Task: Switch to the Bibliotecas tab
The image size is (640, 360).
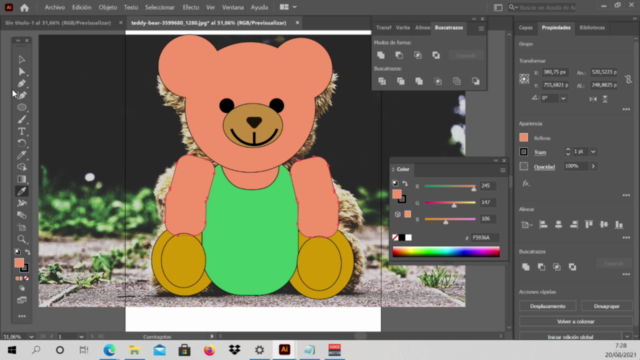Action: tap(592, 28)
